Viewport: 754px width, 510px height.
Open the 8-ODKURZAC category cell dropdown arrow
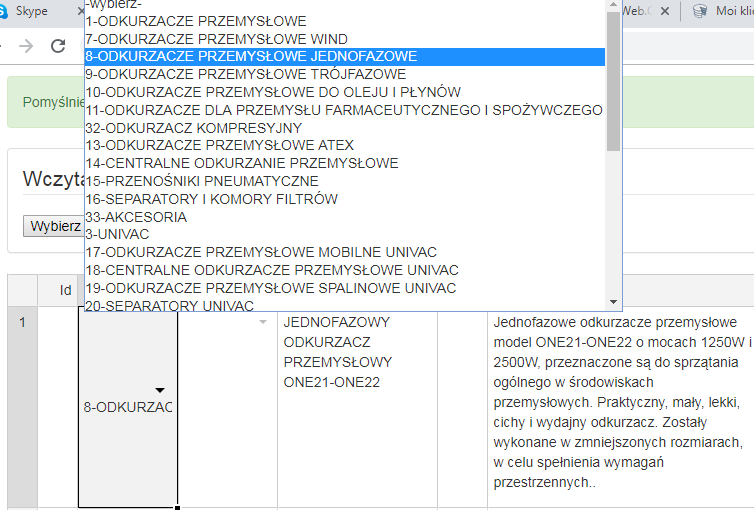point(160,390)
